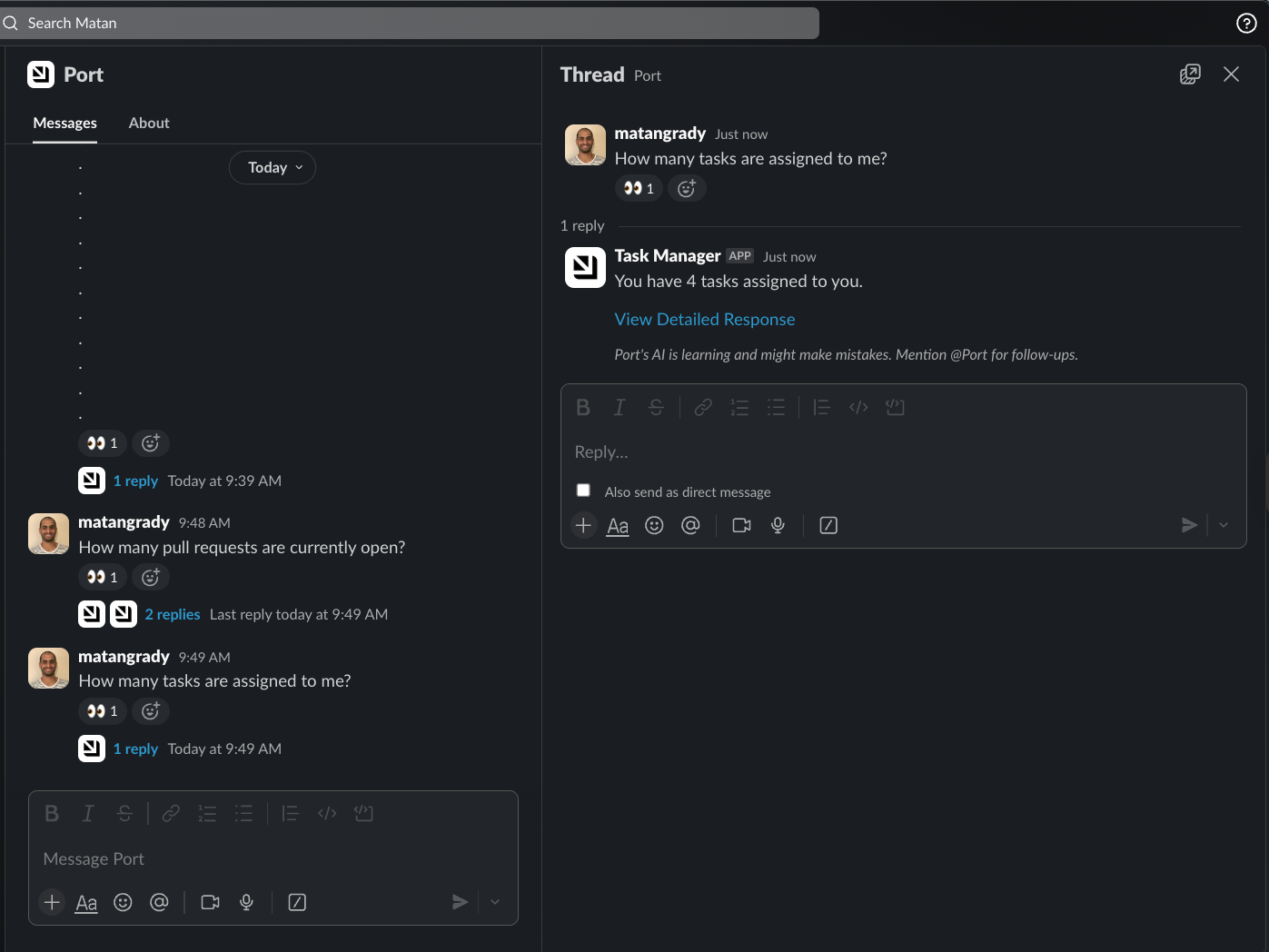Image resolution: width=1269 pixels, height=952 pixels.
Task: Add reaction emoji in thread message
Action: coord(687,188)
